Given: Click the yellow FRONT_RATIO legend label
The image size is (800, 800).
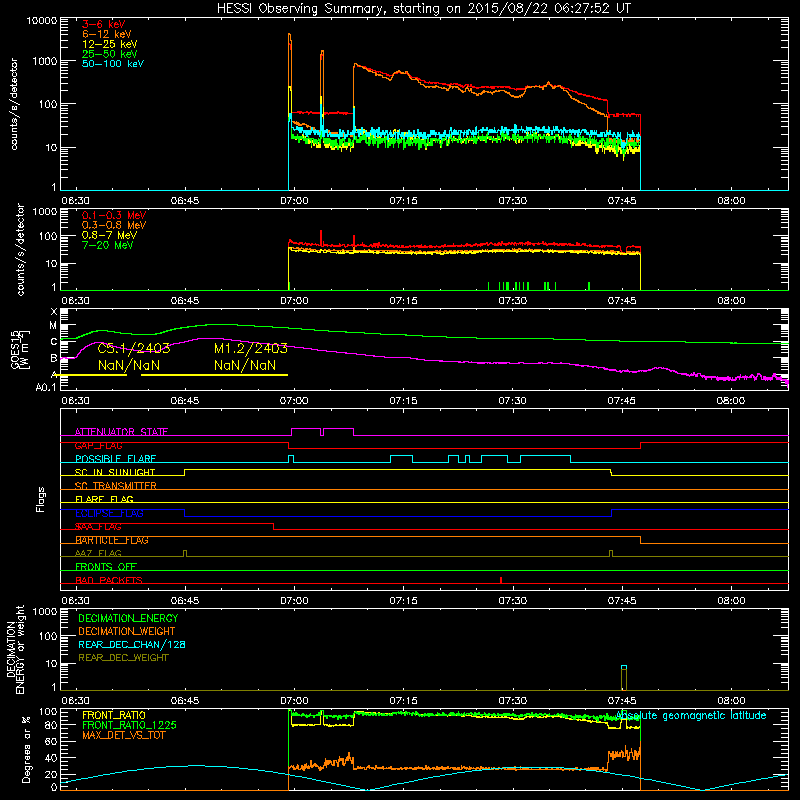Looking at the screenshot, I should pos(114,715).
